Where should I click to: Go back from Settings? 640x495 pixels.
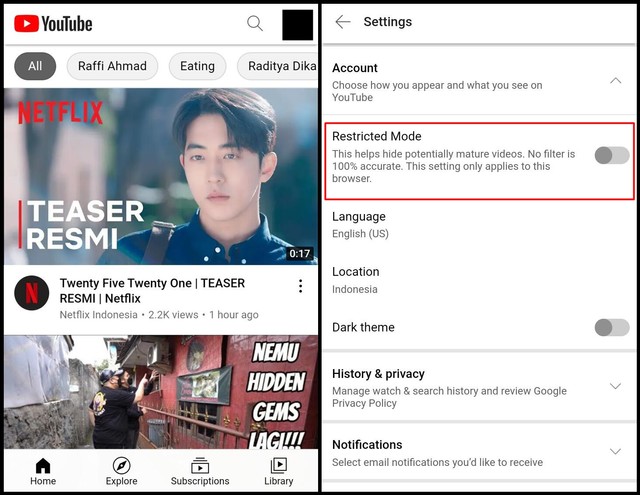point(343,22)
